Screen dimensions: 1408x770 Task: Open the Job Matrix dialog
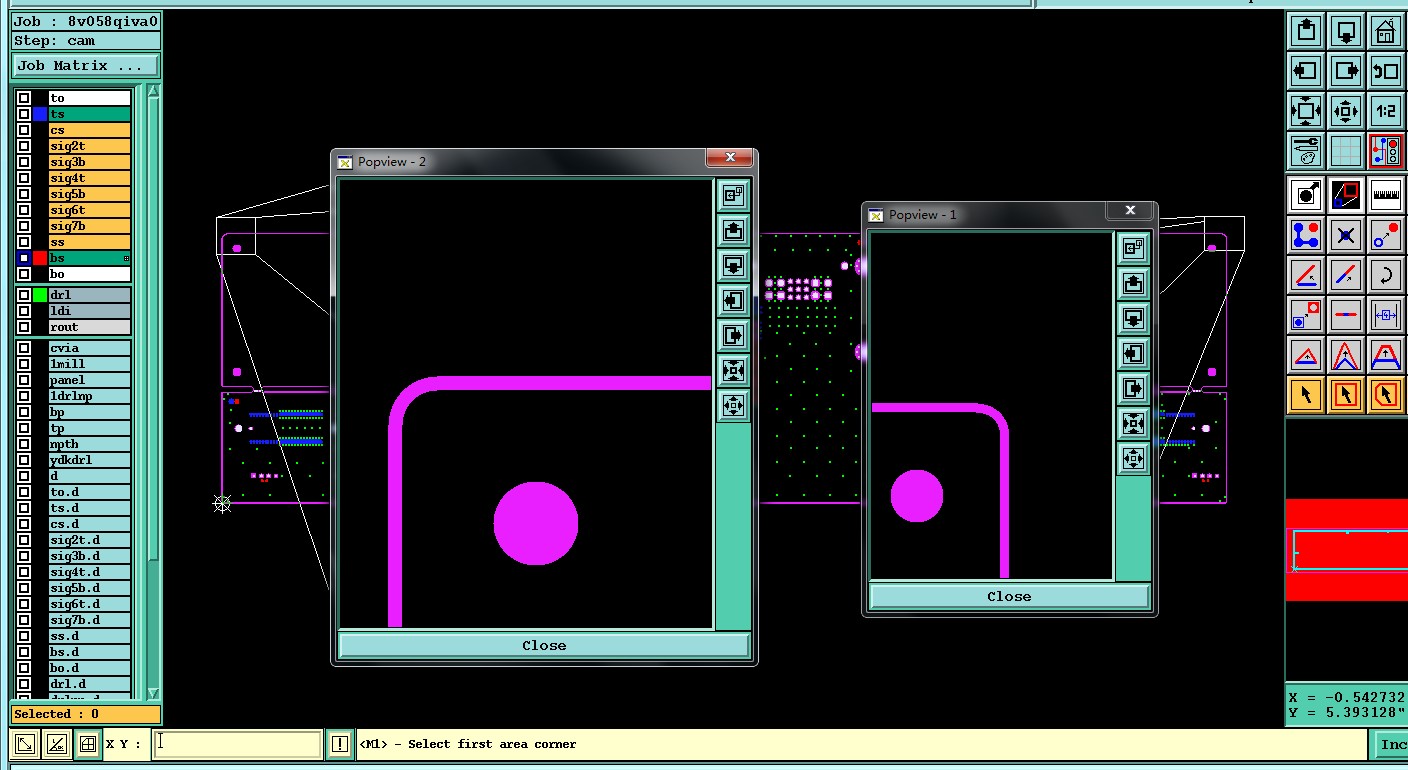pos(86,66)
